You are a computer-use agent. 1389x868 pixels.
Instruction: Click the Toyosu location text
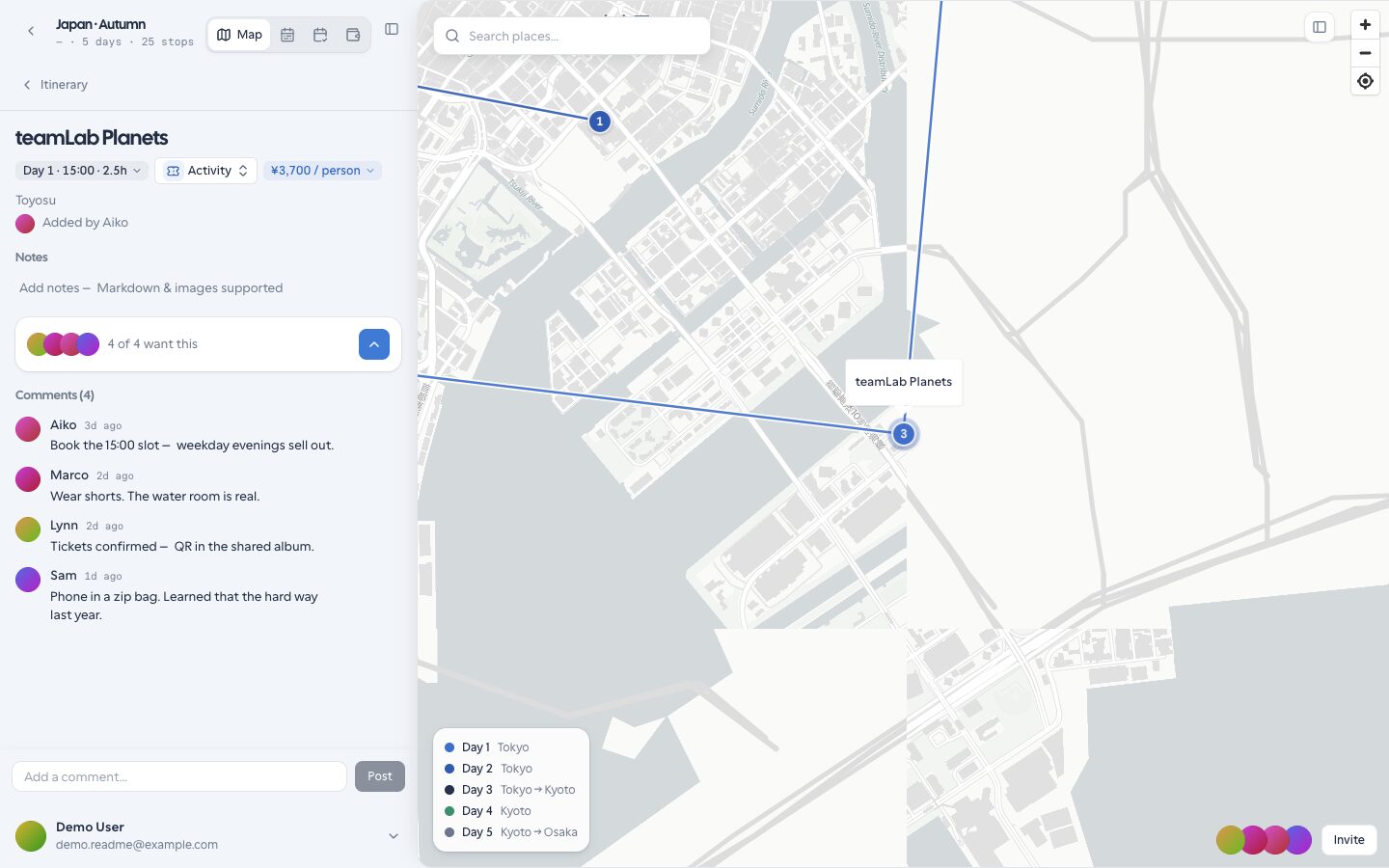(36, 201)
